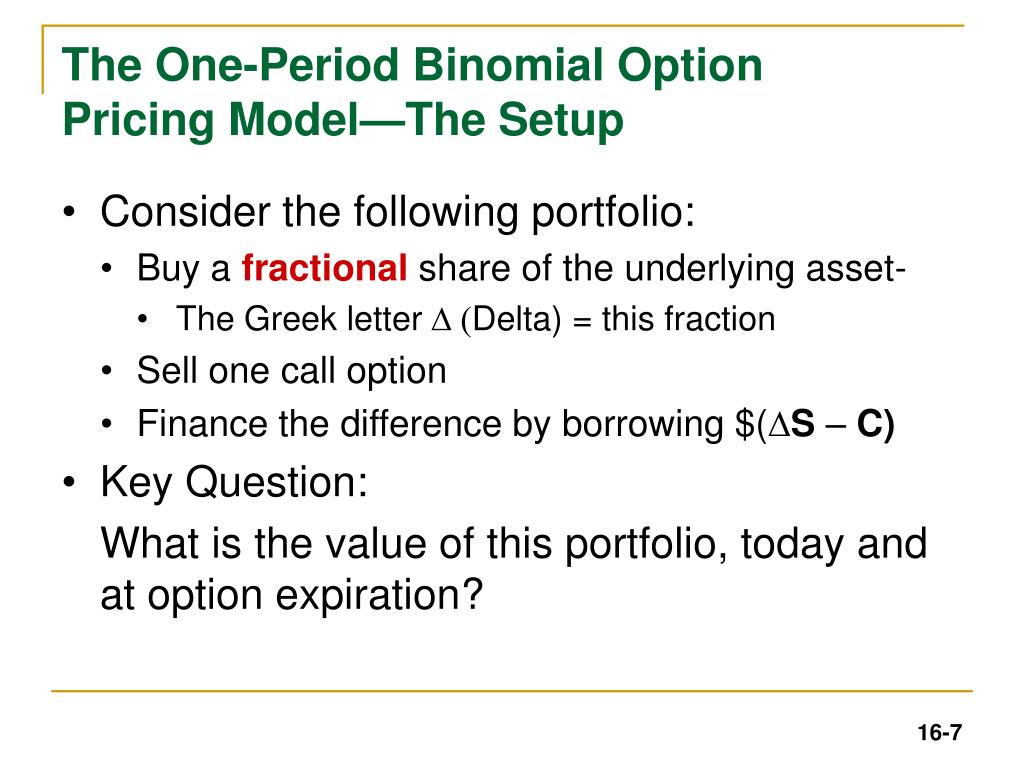Click the word 'borrowing' in the finance bullet

[x=643, y=424]
